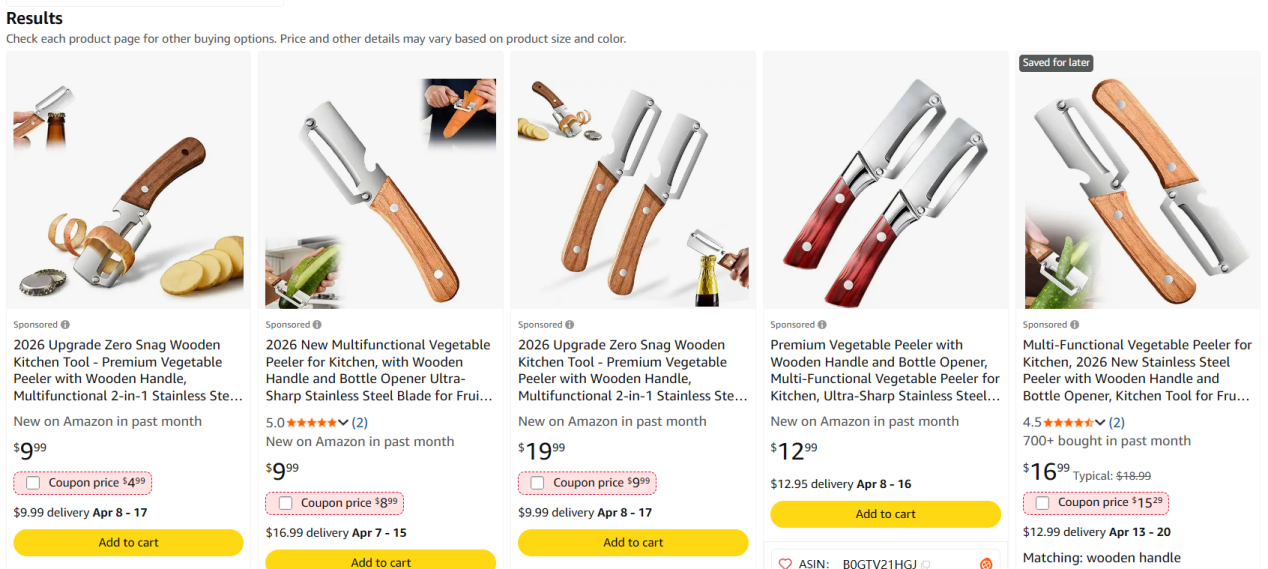Open Sponsored info icon on third product
The height and width of the screenshot is (569, 1268).
point(570,325)
